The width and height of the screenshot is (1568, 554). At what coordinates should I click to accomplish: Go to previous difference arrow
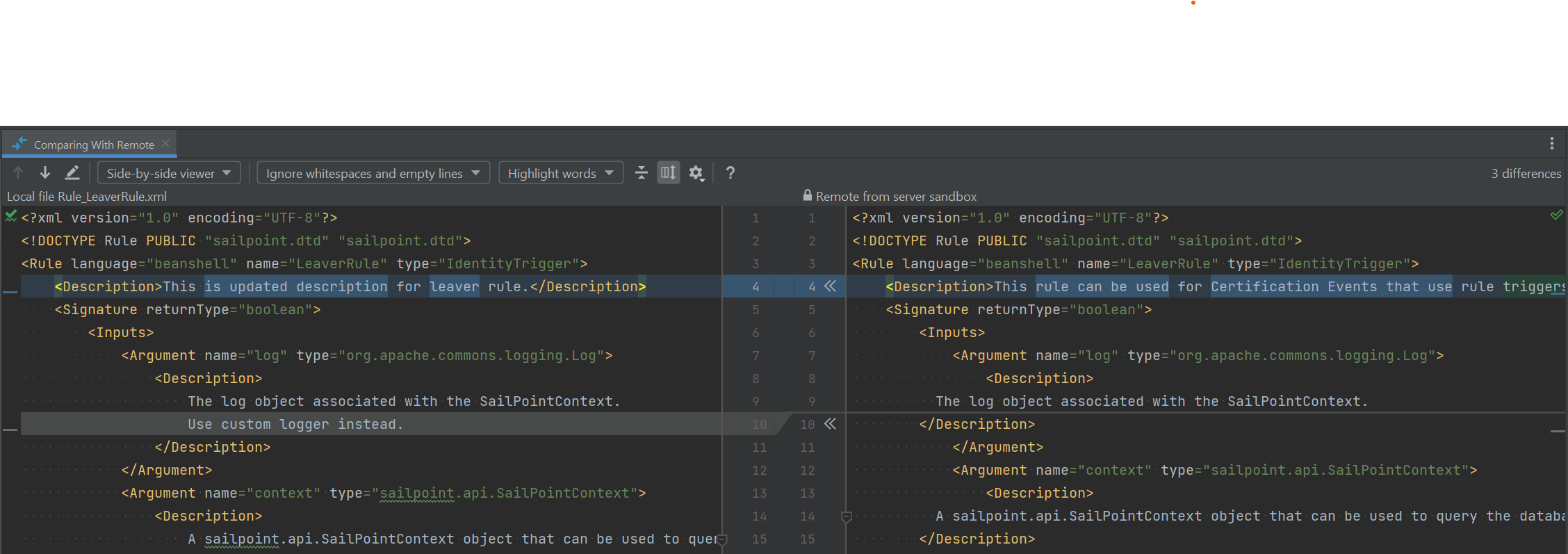coord(18,173)
